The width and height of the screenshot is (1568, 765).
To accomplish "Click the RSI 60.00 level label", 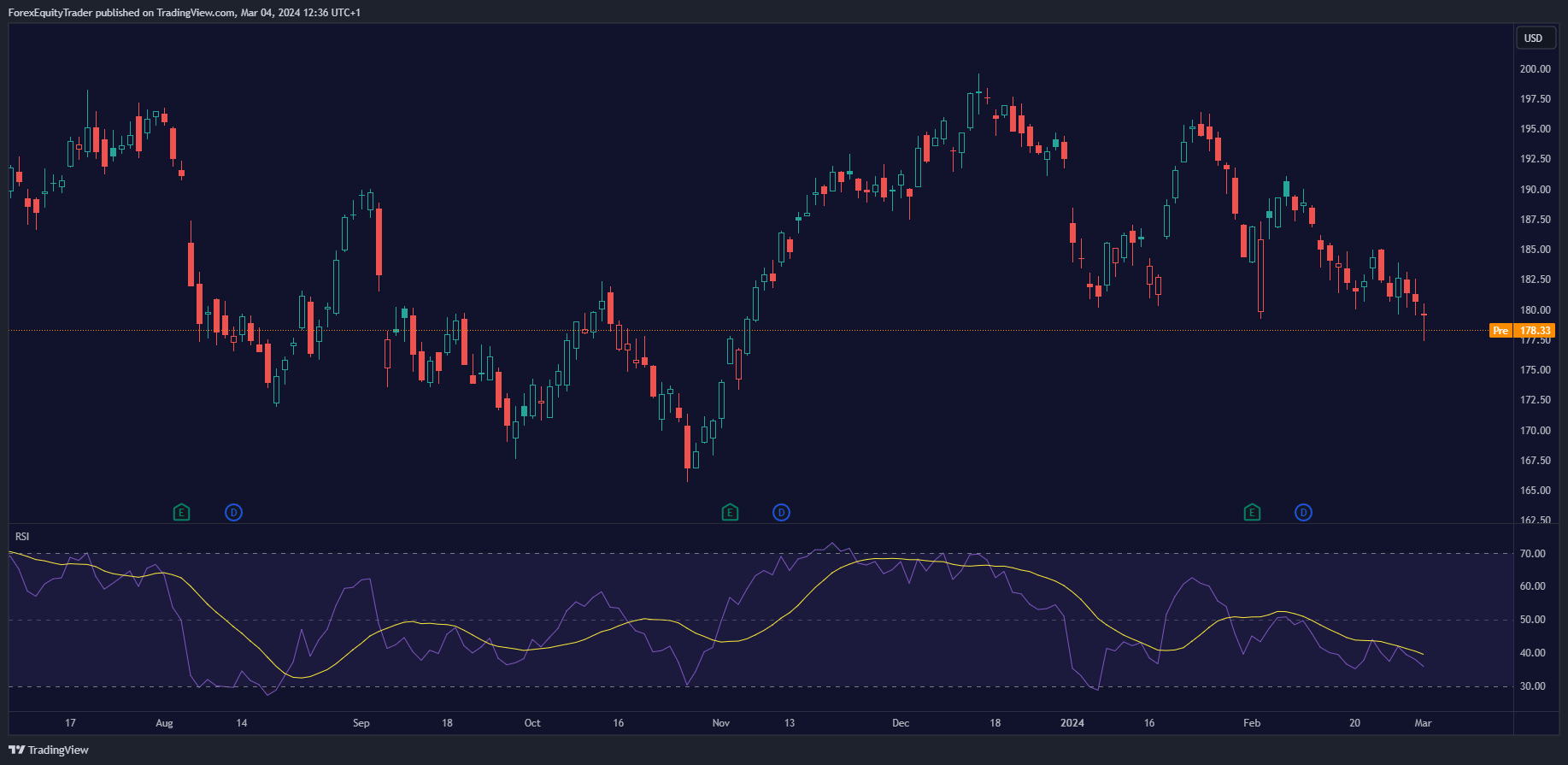I will (1533, 586).
